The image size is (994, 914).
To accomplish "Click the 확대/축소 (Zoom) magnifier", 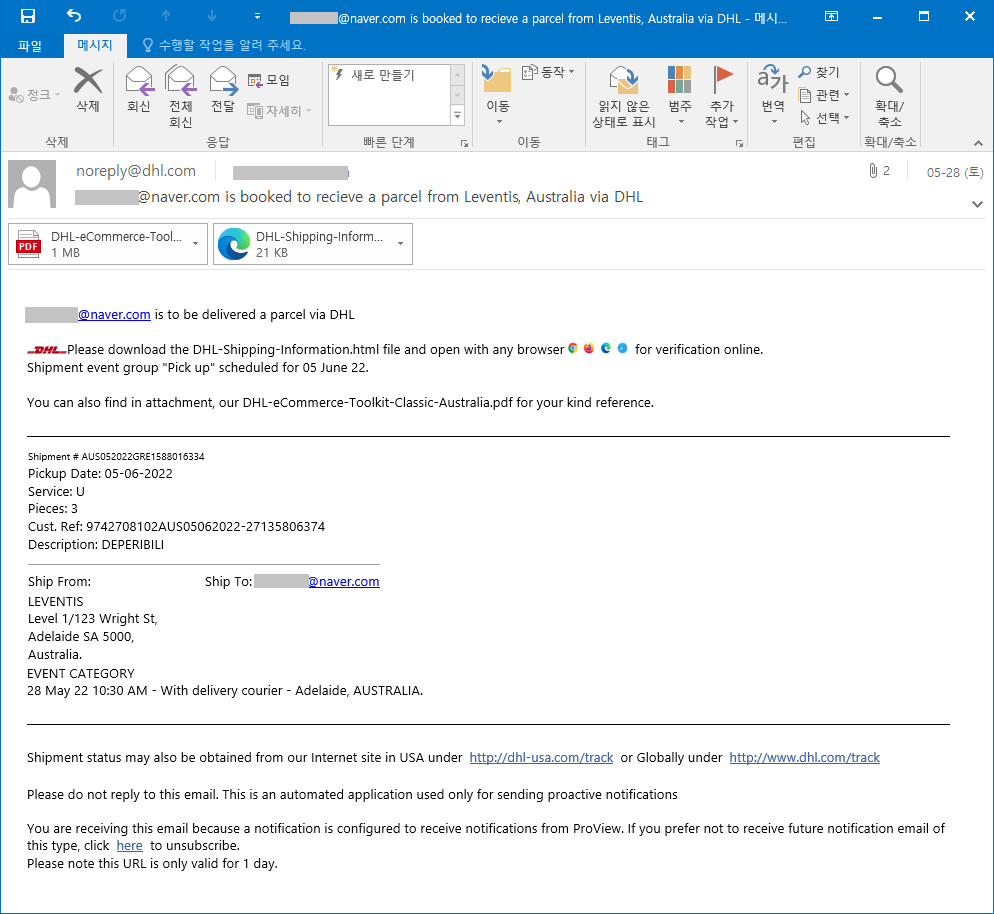I will point(889,80).
